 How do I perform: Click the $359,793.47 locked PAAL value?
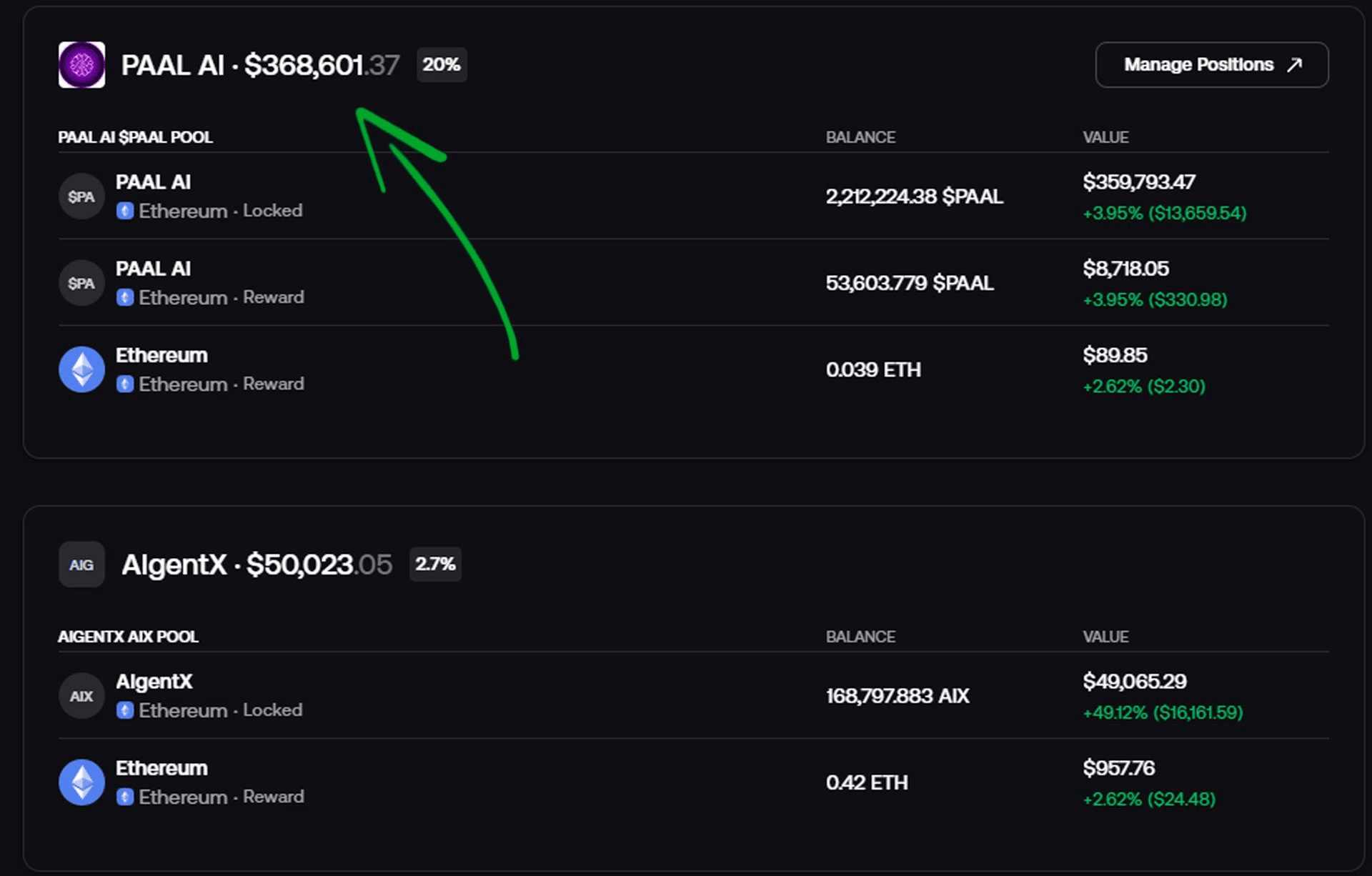[1138, 182]
